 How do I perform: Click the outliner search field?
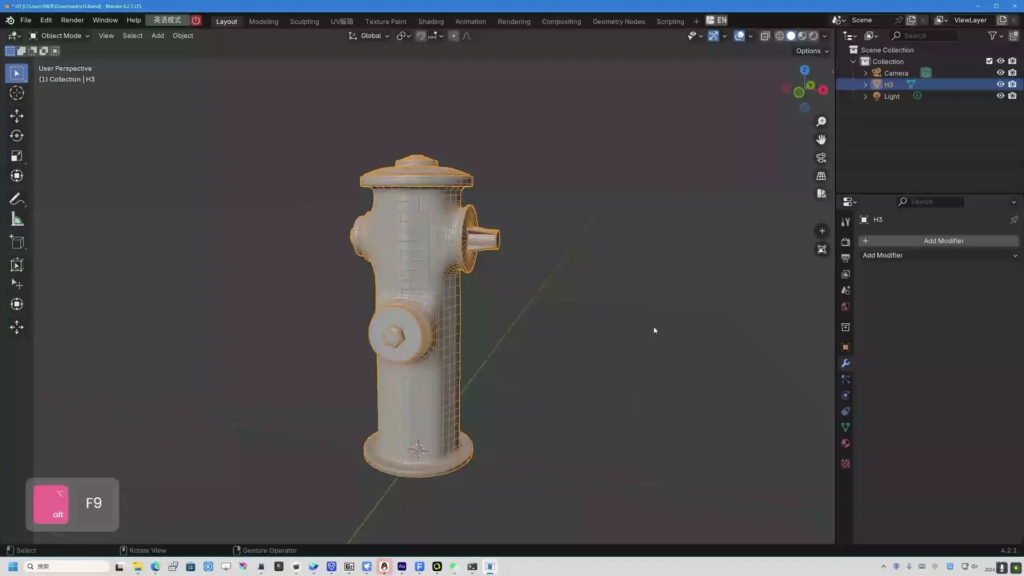tap(925, 36)
